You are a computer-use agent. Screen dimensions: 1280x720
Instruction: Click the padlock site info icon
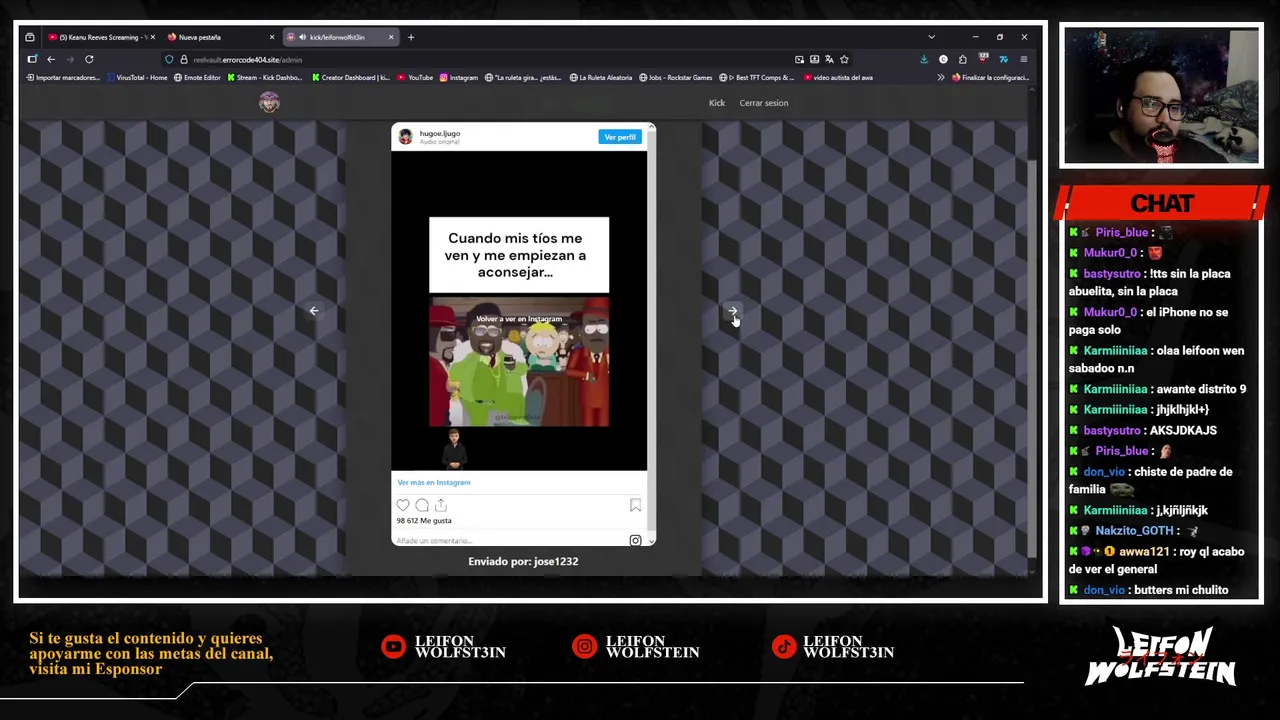183,59
